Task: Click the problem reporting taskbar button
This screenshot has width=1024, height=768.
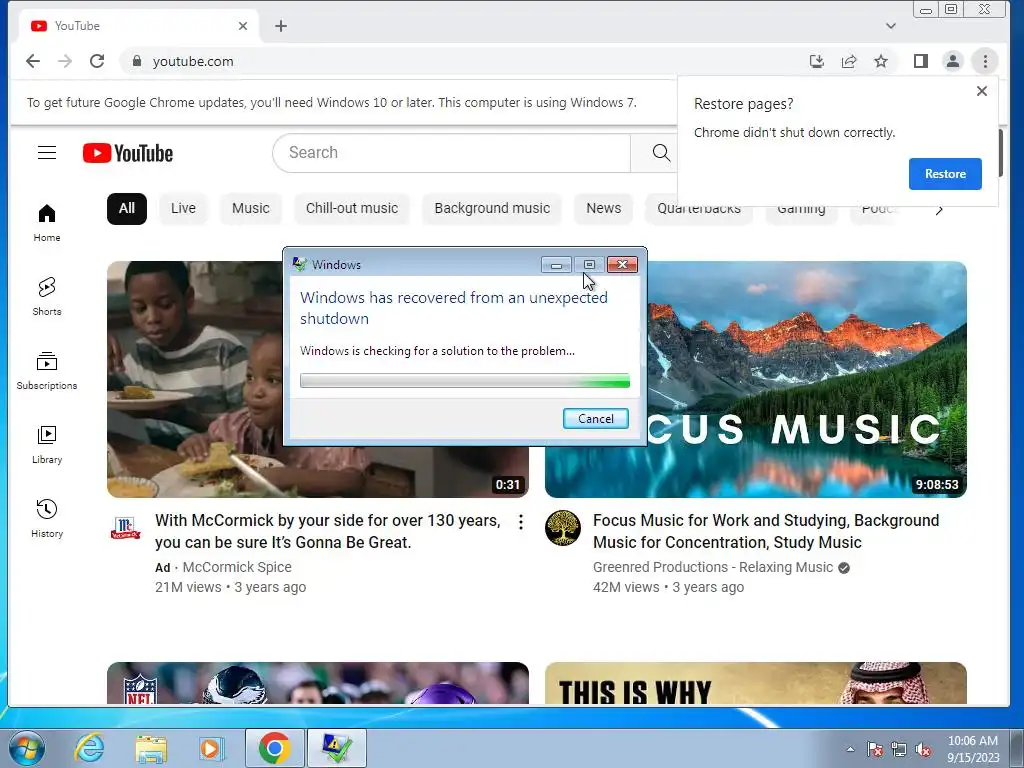Action: (336, 748)
